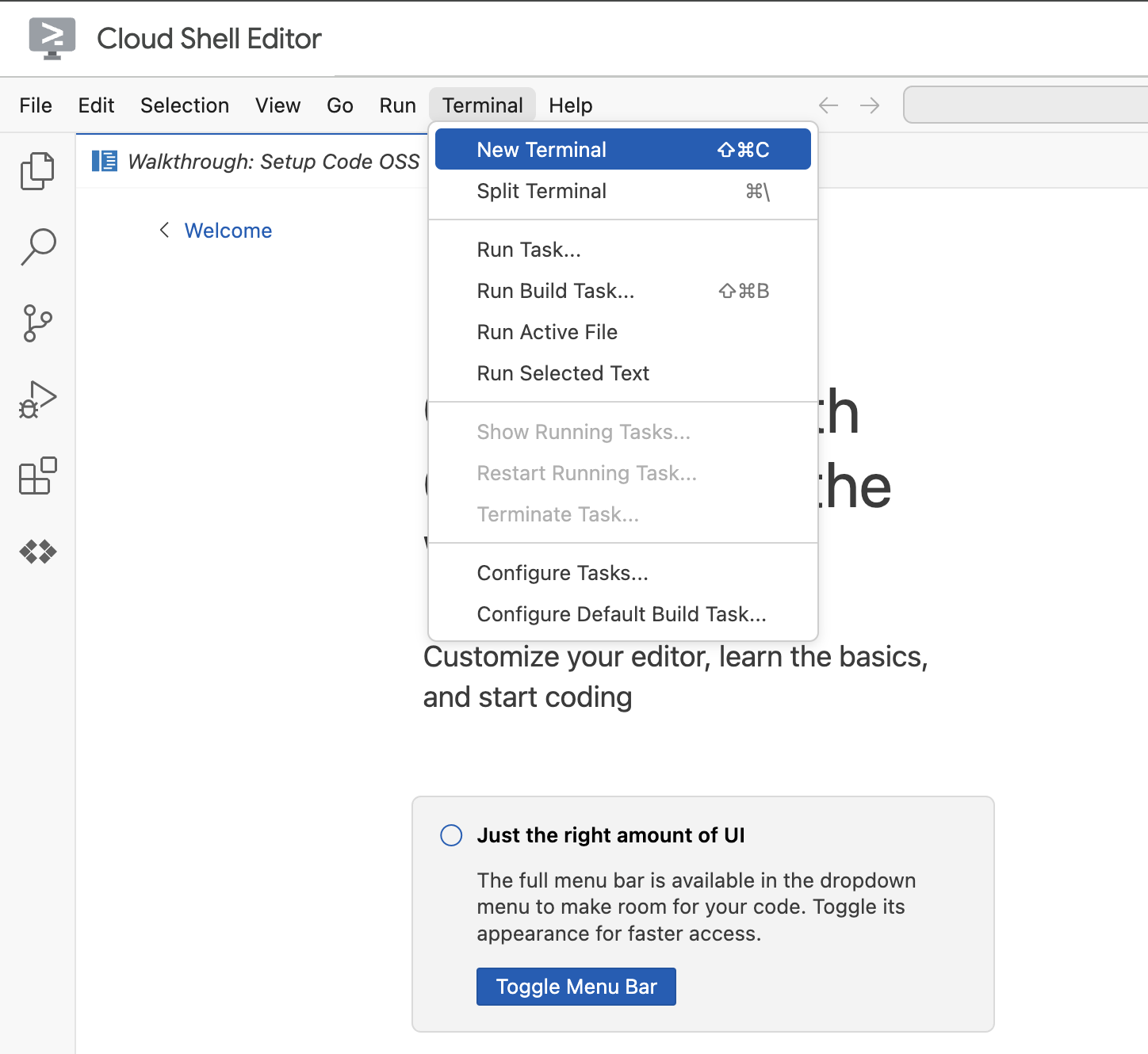Viewport: 1148px width, 1054px height.
Task: Choose New Terminal from the menu
Action: tap(541, 149)
